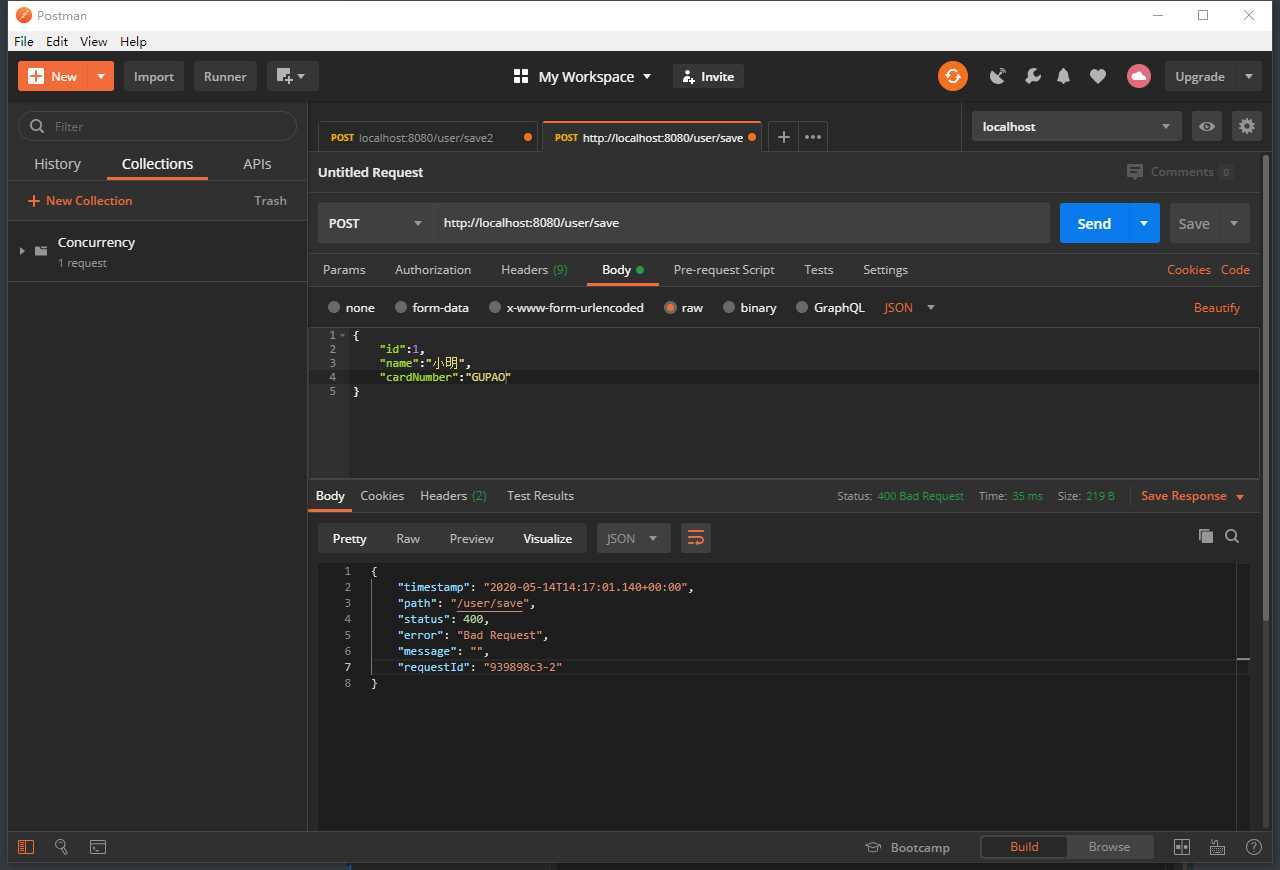This screenshot has height=870, width=1280.
Task: Open the Save Response dropdown
Action: (x=1192, y=496)
